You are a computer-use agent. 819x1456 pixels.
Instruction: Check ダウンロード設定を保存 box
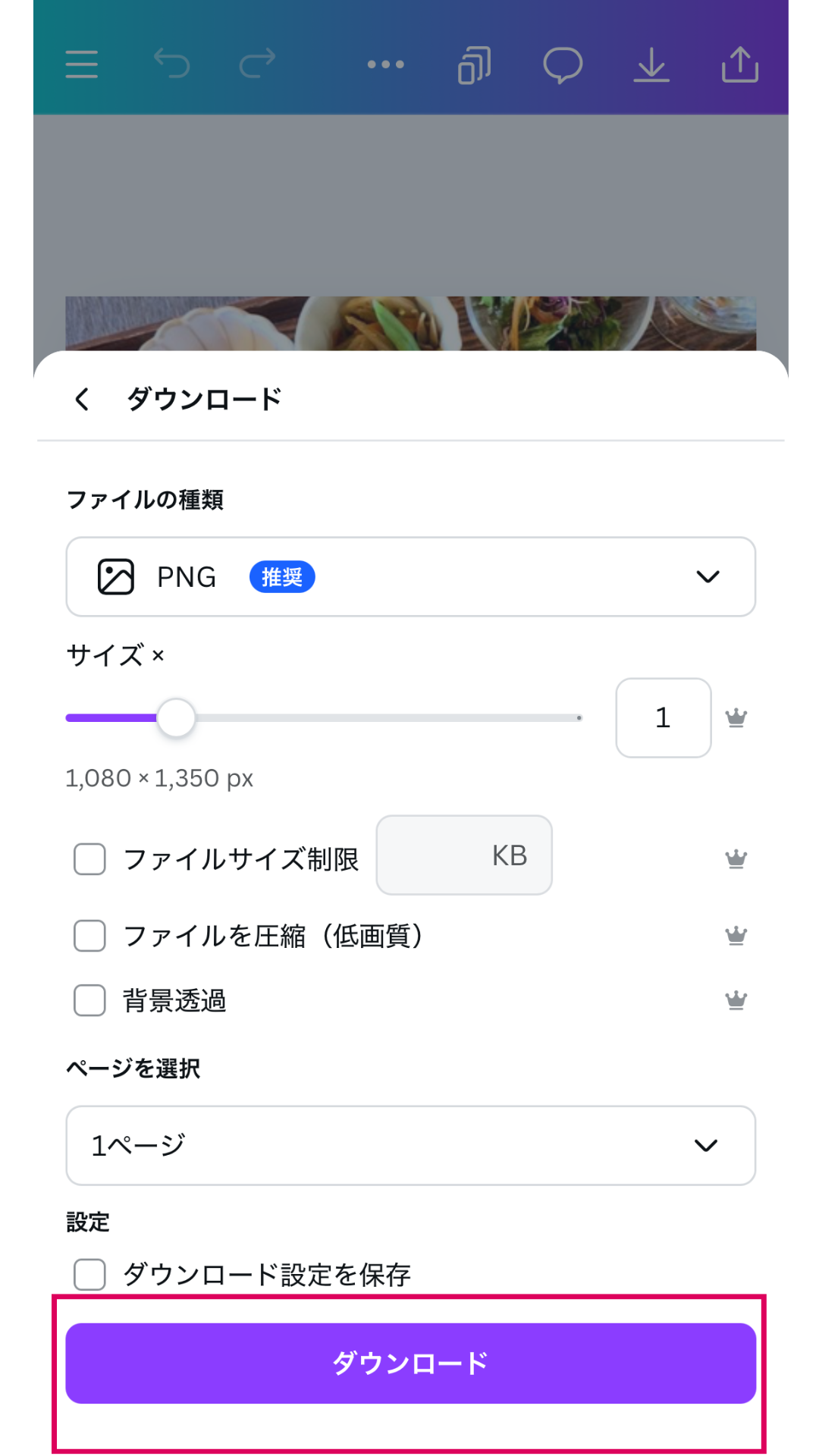89,1275
